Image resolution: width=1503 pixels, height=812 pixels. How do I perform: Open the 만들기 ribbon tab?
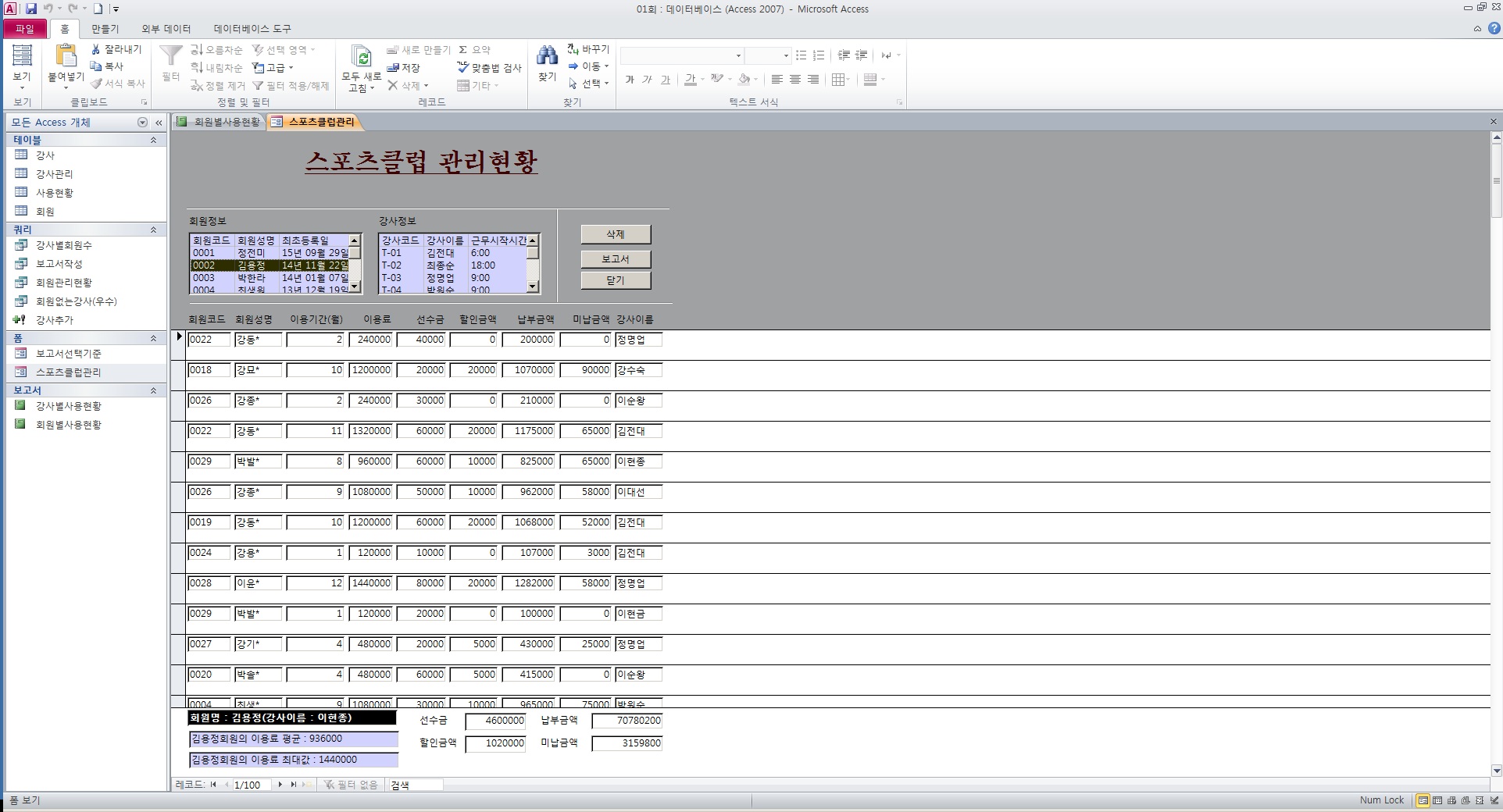(x=105, y=29)
